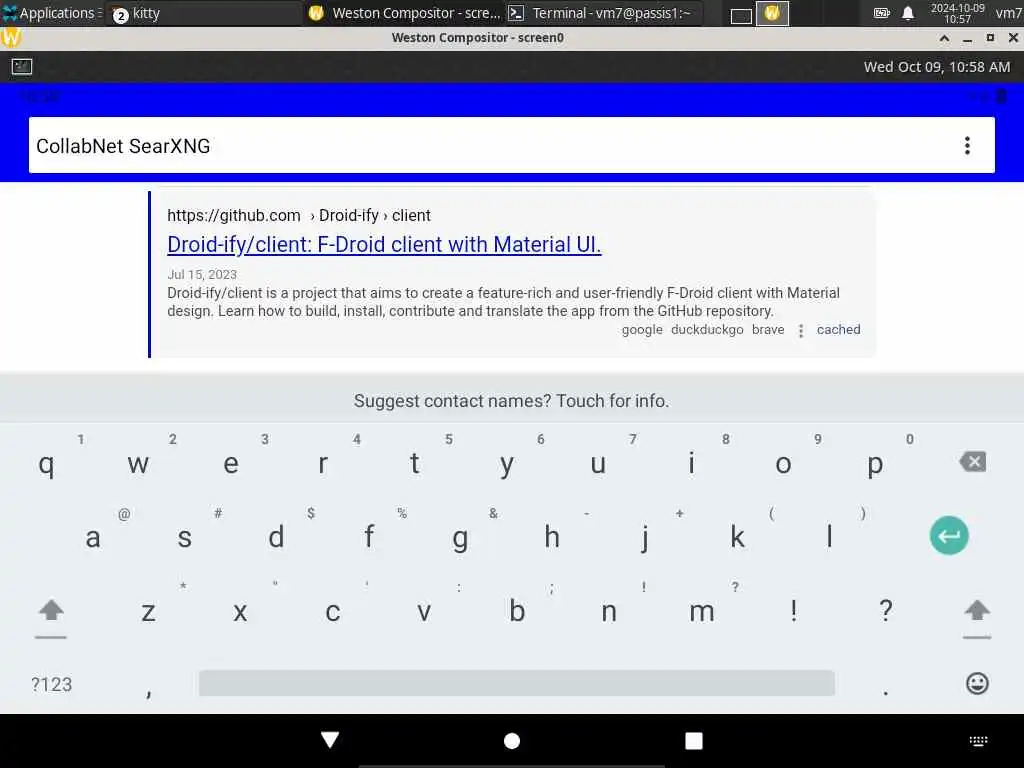Tap the g key
Image resolution: width=1024 pixels, height=768 pixels.
460,537
